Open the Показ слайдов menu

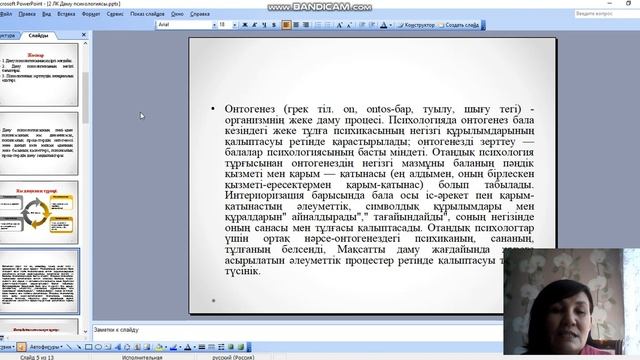click(x=147, y=14)
